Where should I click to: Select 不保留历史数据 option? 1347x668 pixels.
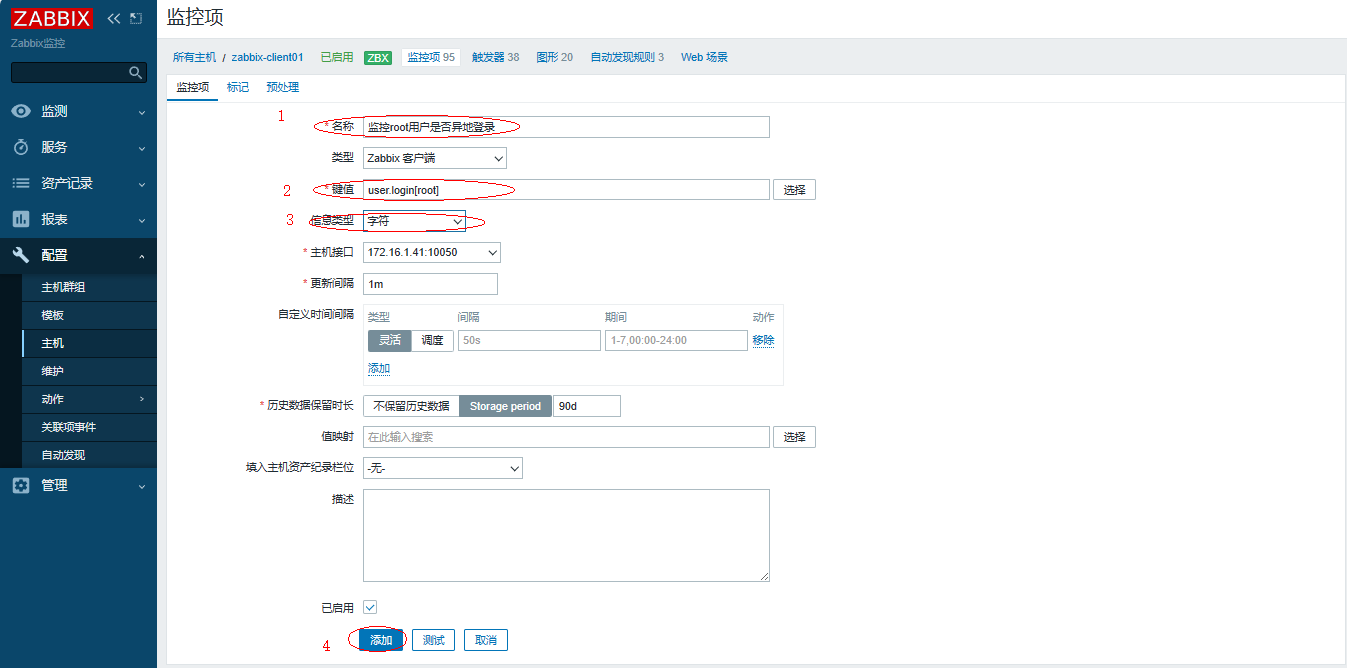[x=411, y=406]
